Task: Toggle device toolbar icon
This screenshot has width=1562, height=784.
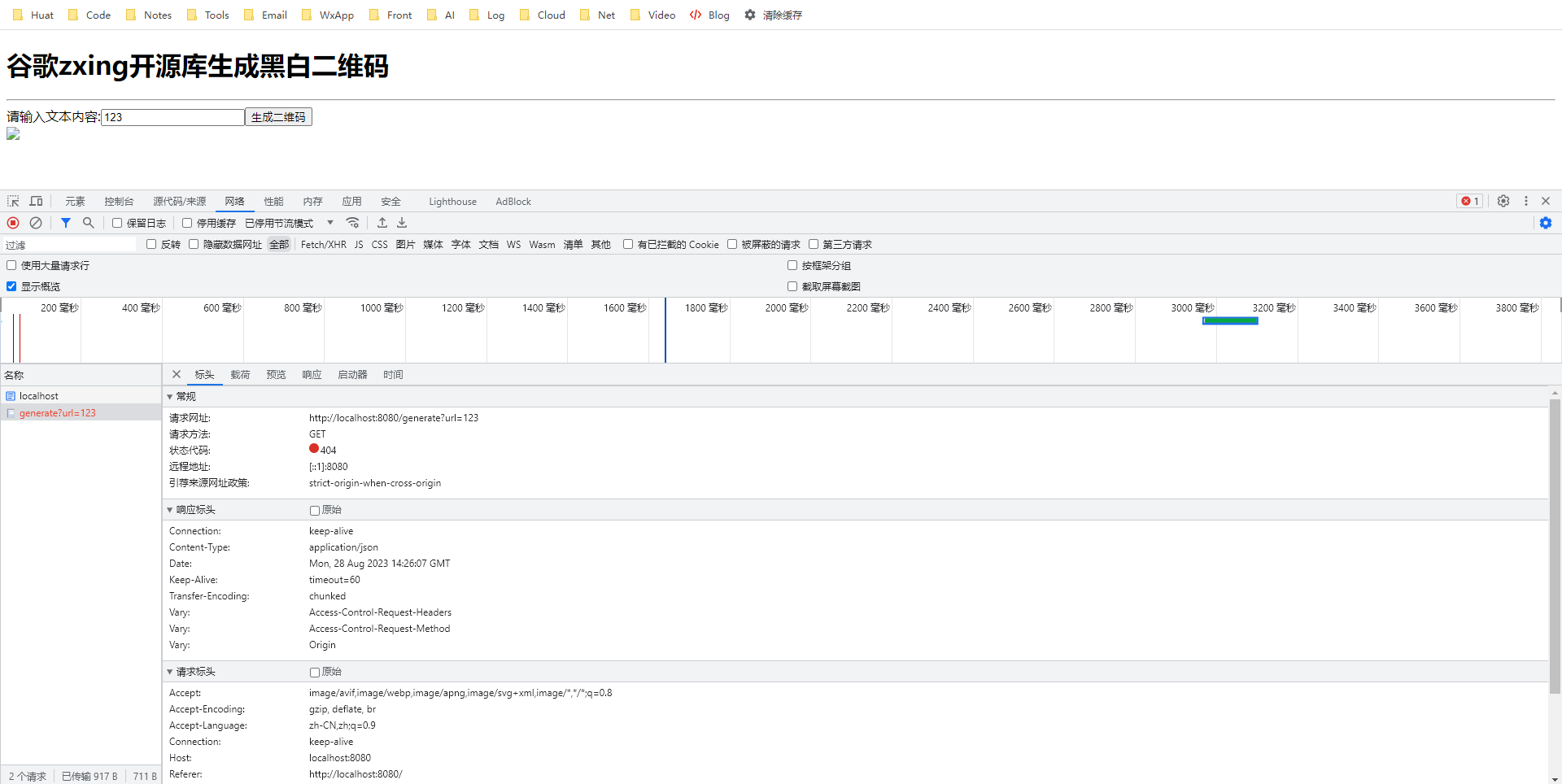Action: click(37, 201)
